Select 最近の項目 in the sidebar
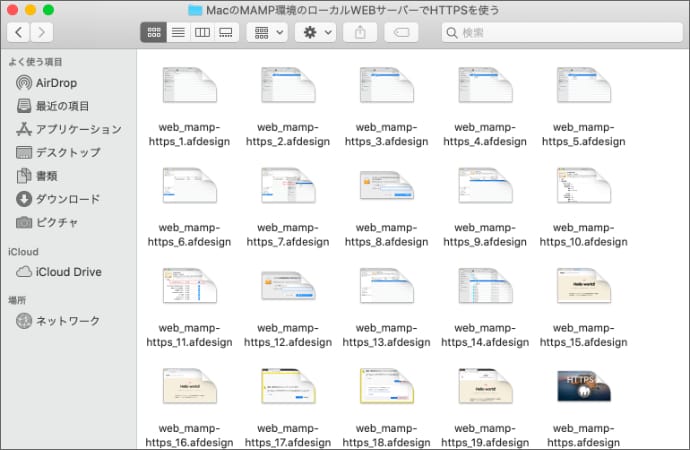The width and height of the screenshot is (690, 450). pos(62,106)
